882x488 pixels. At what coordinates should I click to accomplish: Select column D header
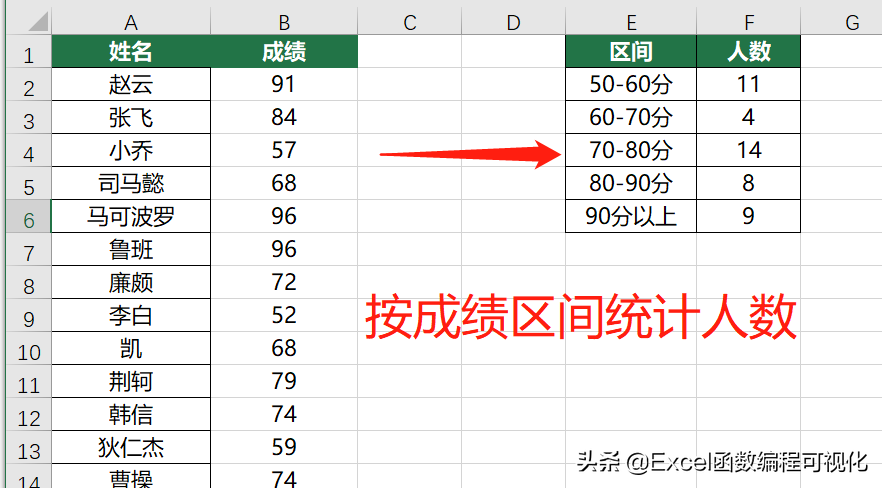(x=513, y=22)
